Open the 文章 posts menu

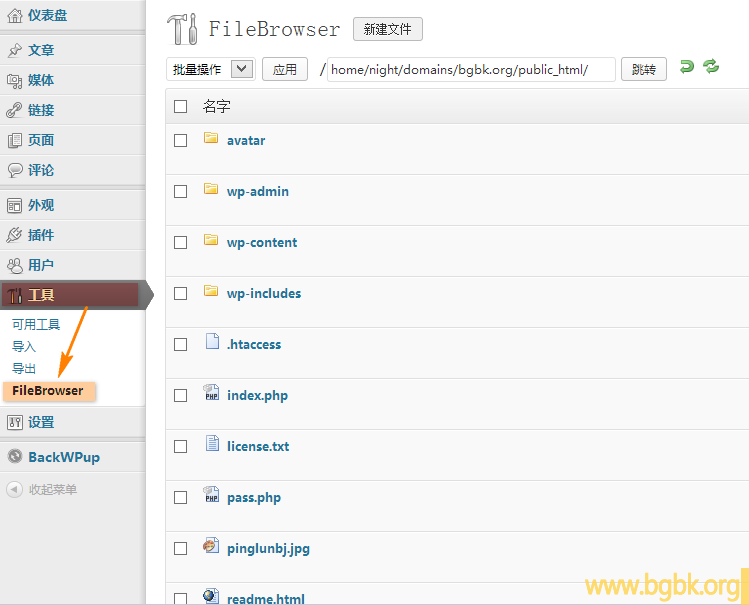tap(41, 50)
